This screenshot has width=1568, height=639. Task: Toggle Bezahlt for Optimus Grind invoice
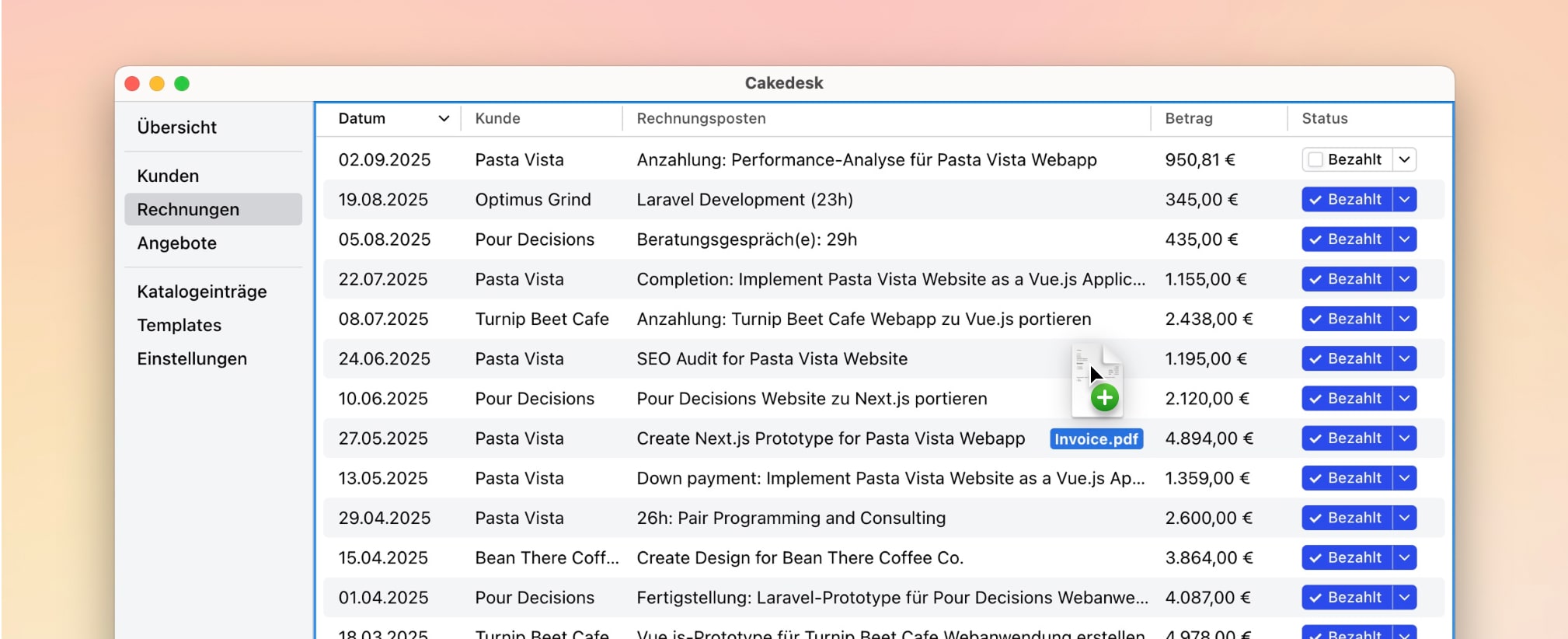(x=1347, y=199)
